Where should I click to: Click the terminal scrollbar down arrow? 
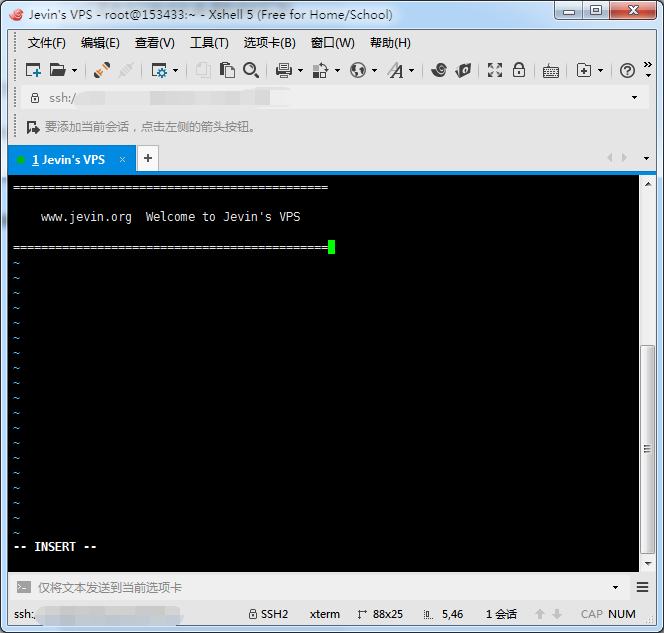[x=648, y=563]
